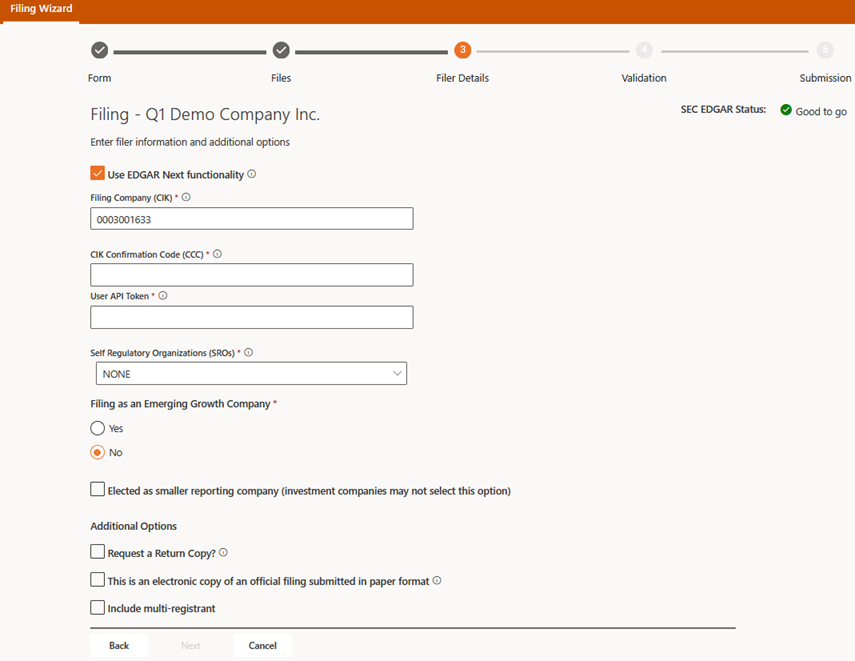
Task: Click the Cancel button
Action: coord(262,645)
